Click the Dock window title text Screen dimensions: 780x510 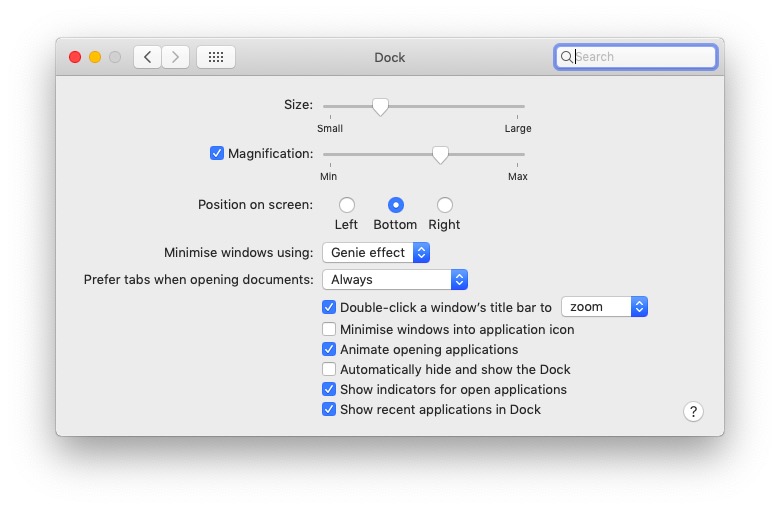(x=390, y=58)
